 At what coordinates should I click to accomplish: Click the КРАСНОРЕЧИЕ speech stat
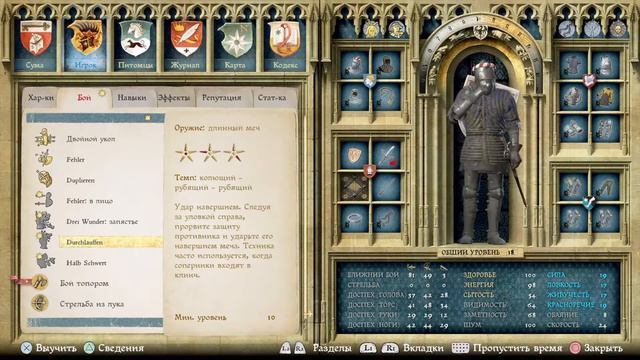click(577, 305)
